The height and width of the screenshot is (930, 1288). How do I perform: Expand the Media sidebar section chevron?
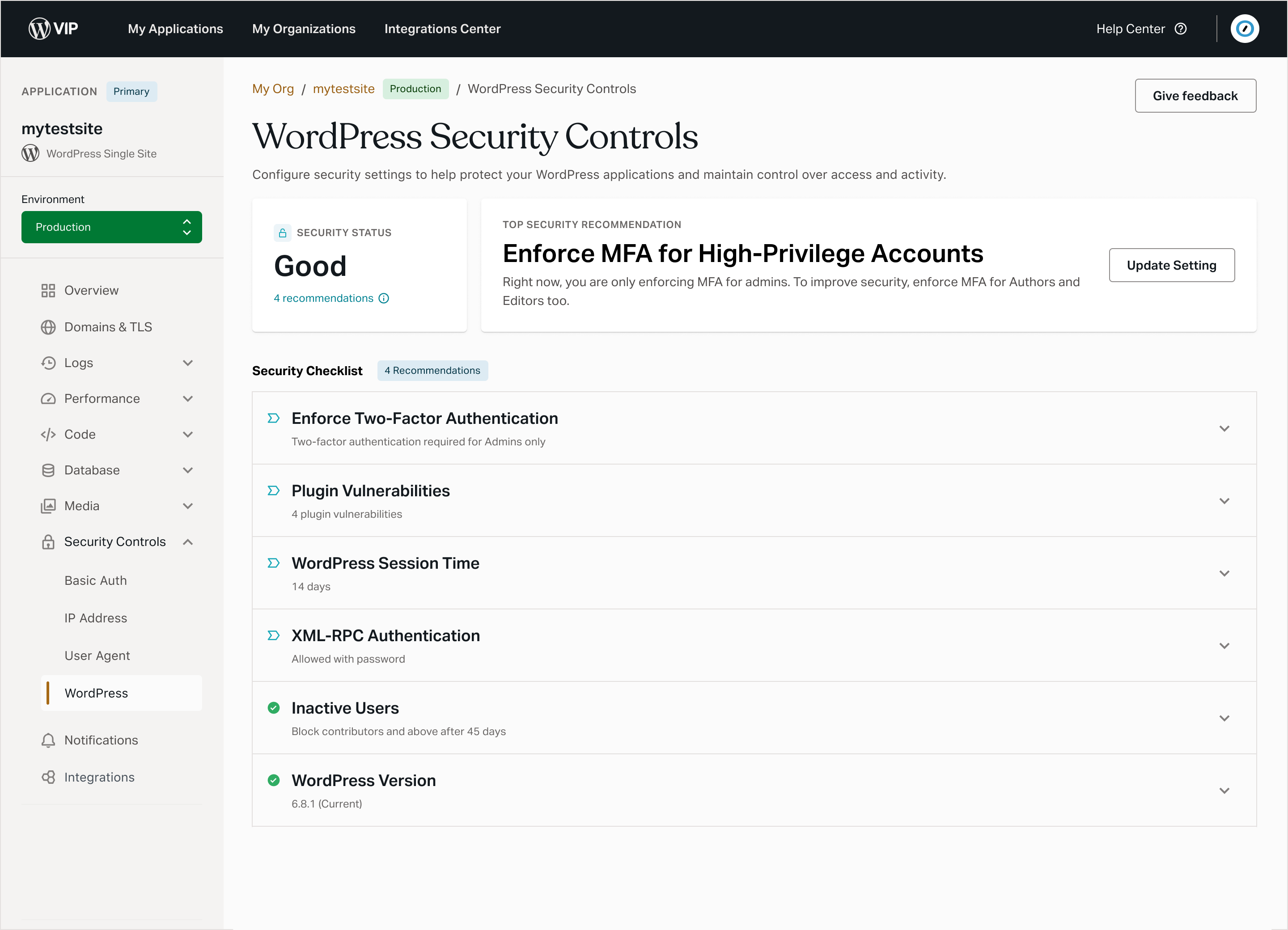pyautogui.click(x=188, y=506)
